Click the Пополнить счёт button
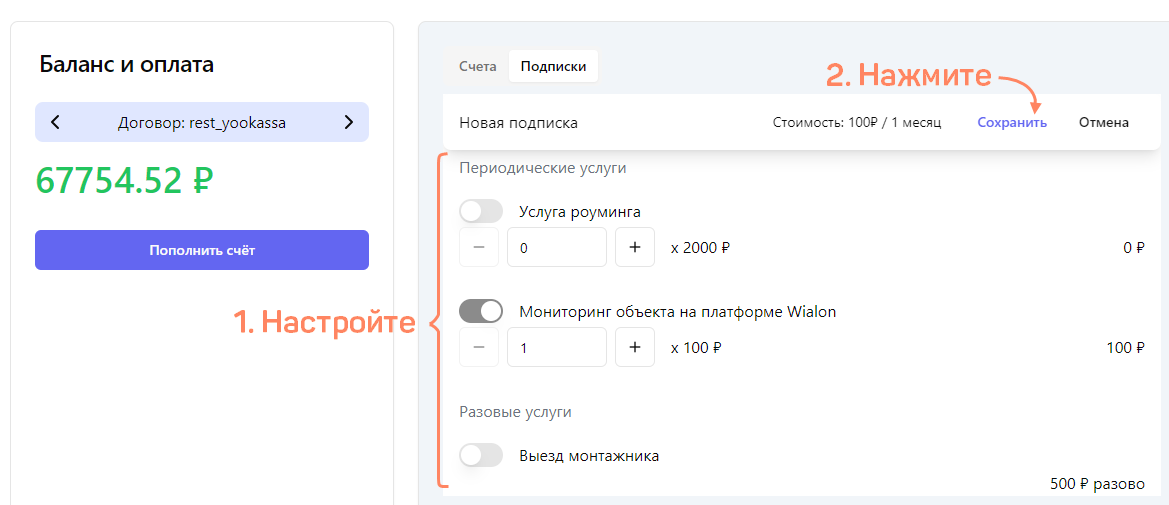This screenshot has height=505, width=1169. (202, 250)
